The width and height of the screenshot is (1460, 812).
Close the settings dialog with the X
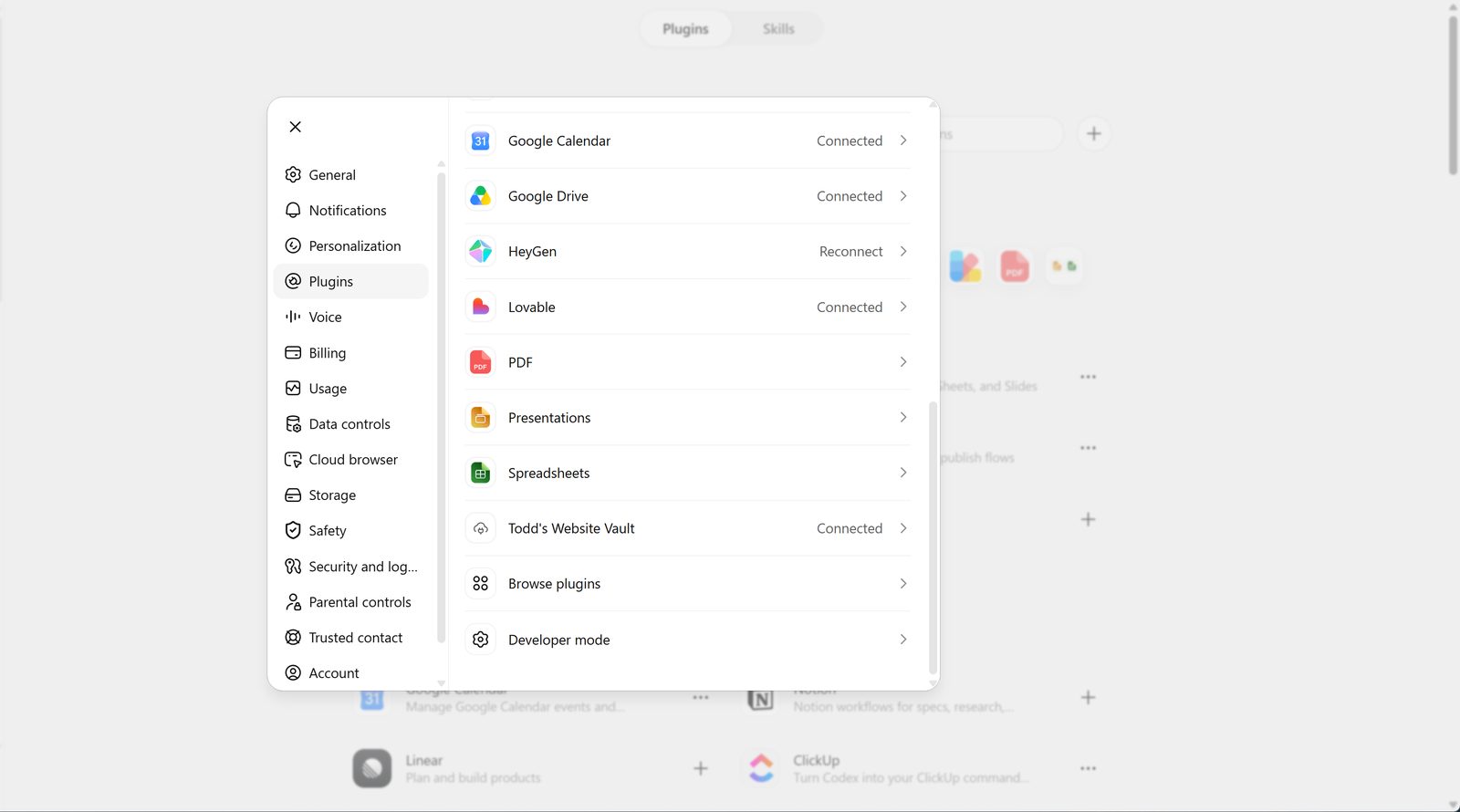(x=295, y=127)
